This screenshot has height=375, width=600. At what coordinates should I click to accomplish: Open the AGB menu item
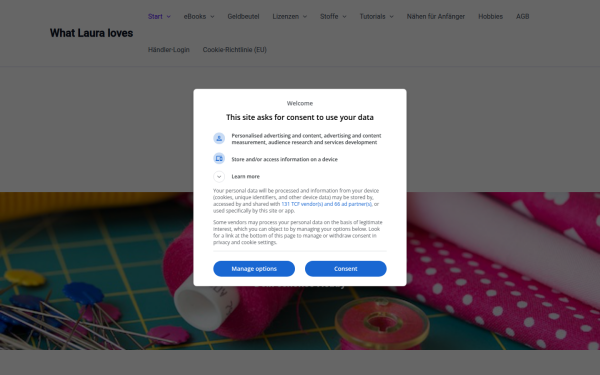522,16
